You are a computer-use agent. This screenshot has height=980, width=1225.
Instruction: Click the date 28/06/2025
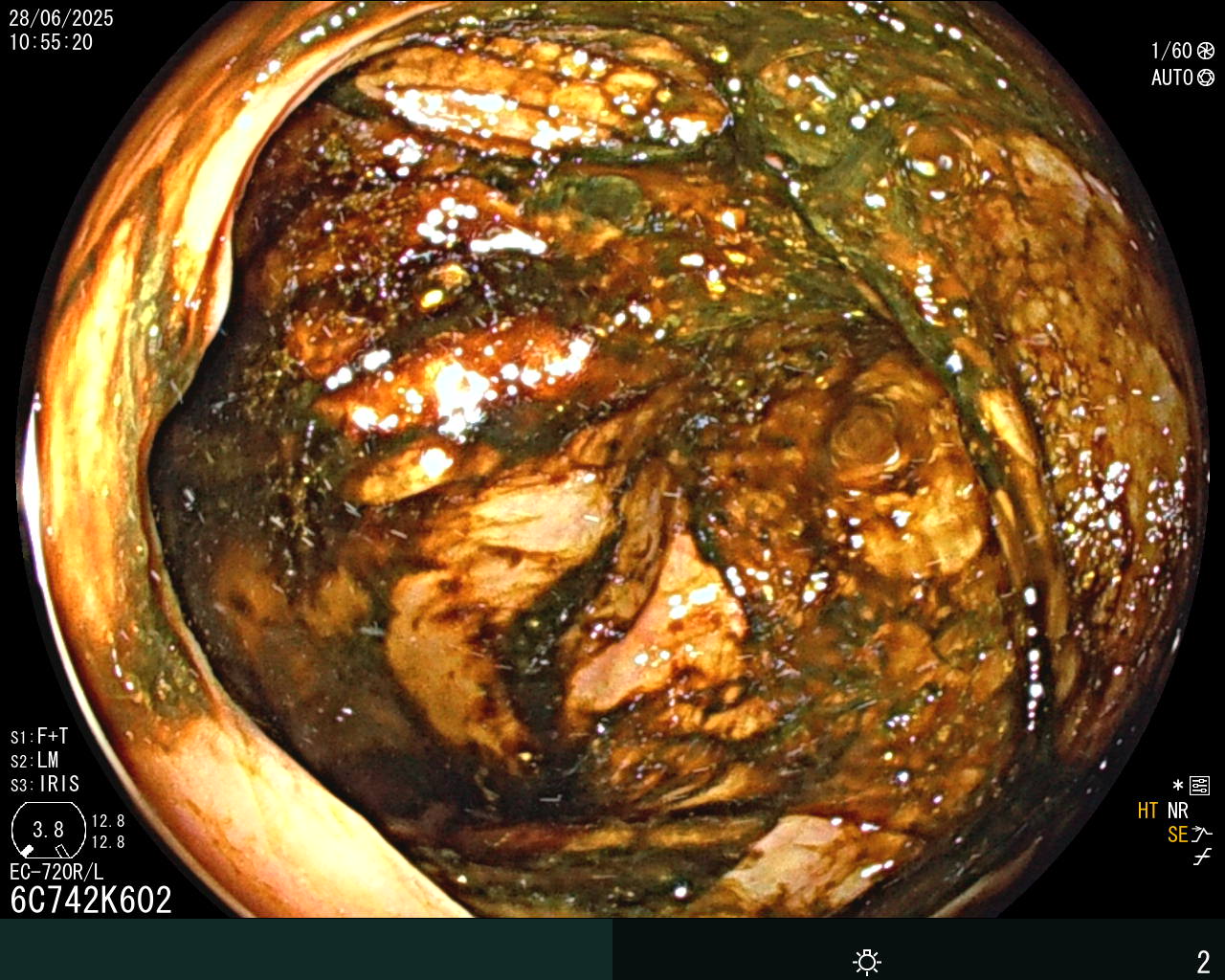pos(61,18)
